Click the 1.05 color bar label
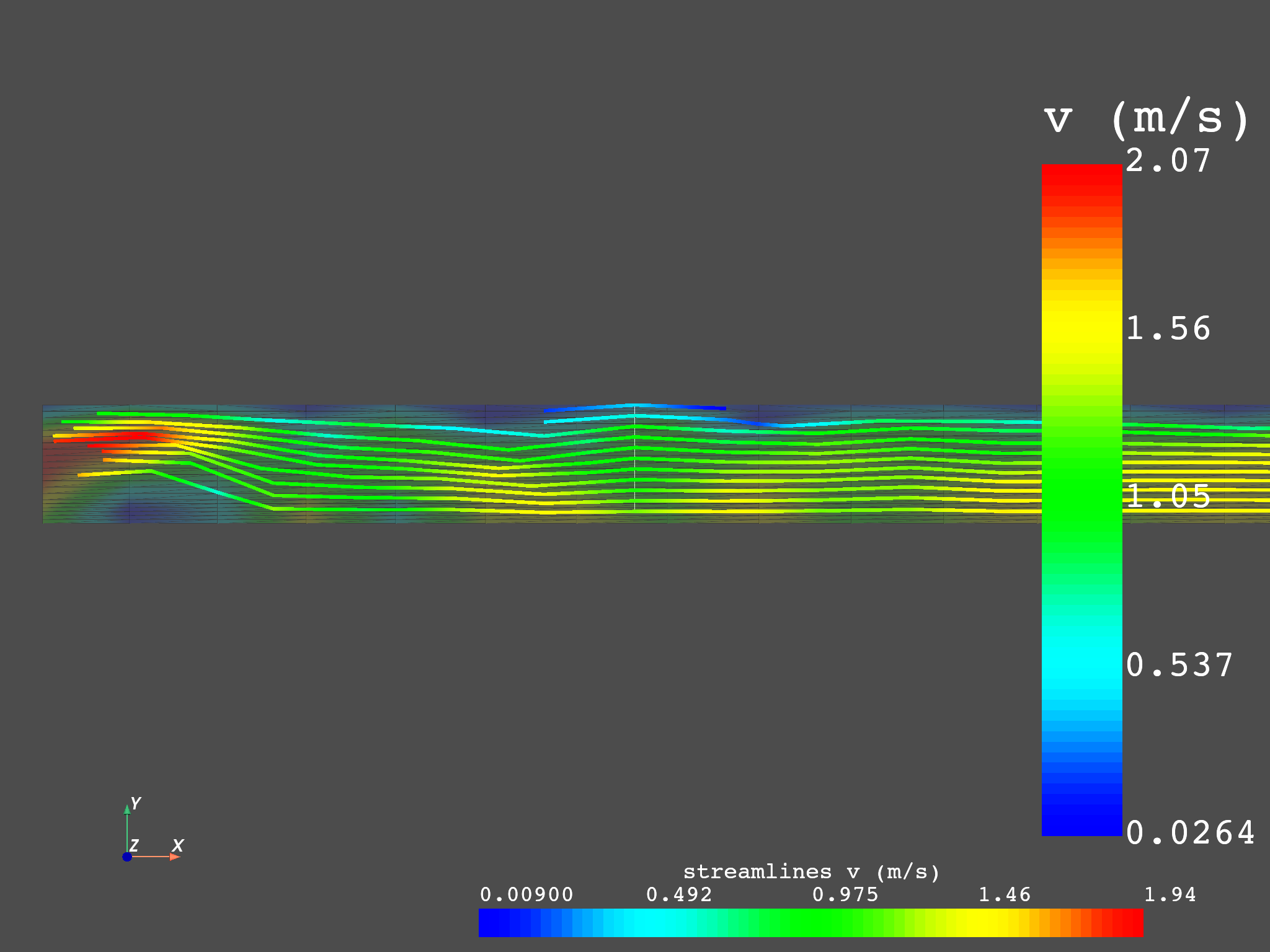Screen dimensions: 1270x952 pyautogui.click(x=1168, y=496)
